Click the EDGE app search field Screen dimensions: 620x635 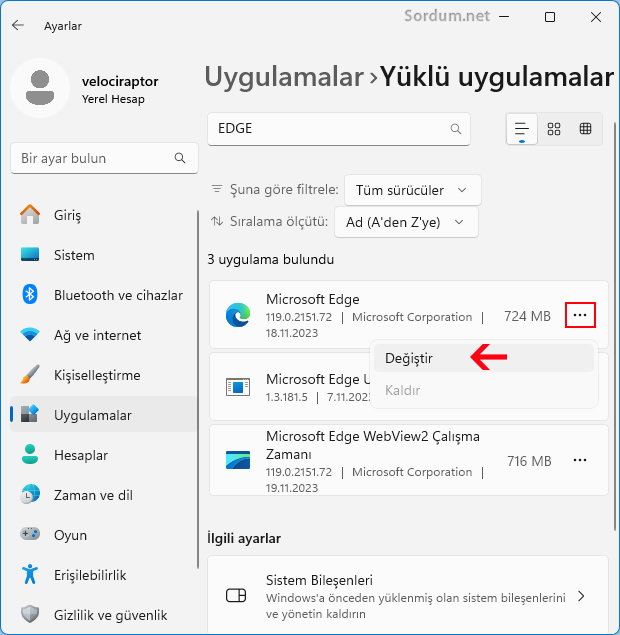pyautogui.click(x=339, y=129)
